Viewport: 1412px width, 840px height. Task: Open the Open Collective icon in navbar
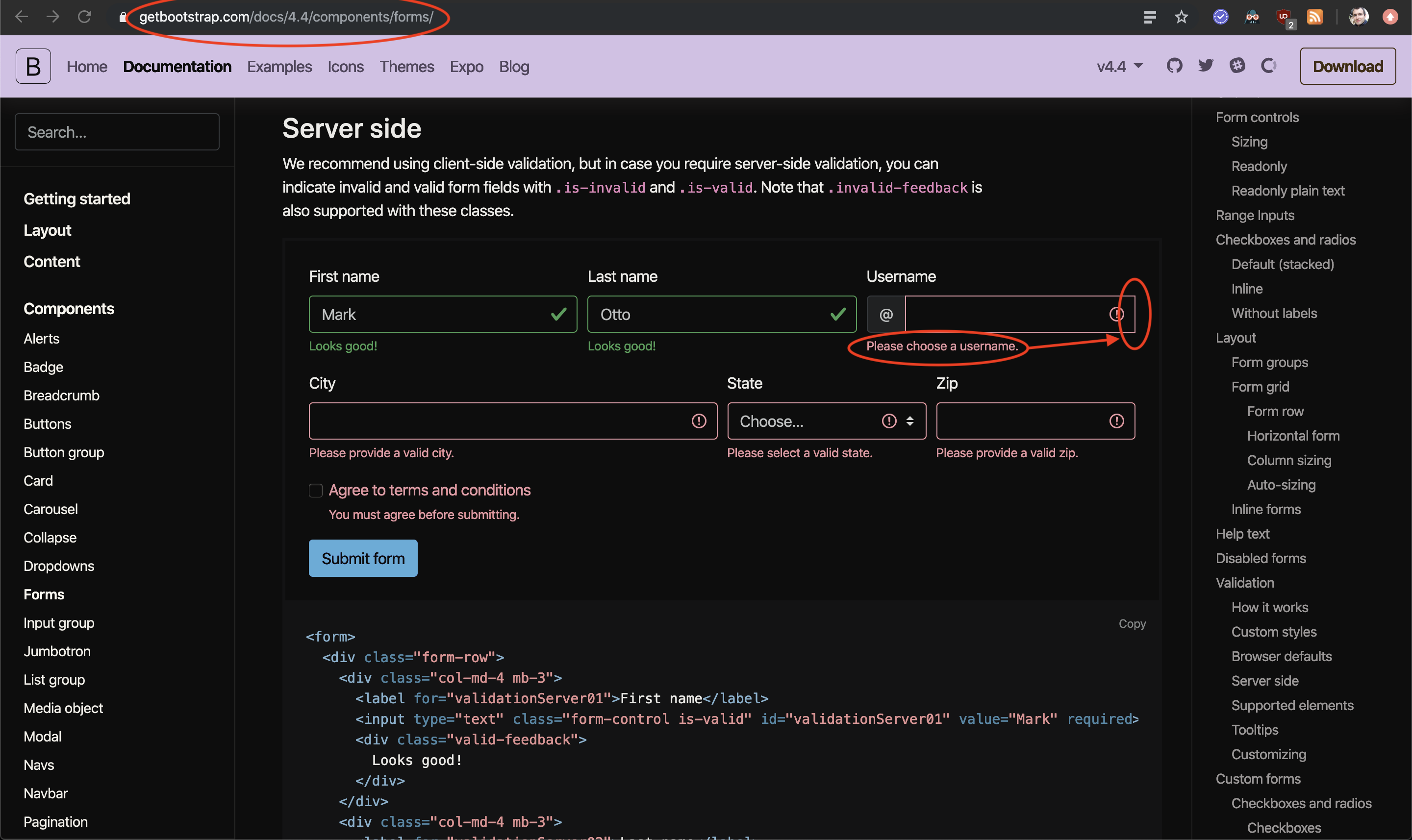[1268, 66]
